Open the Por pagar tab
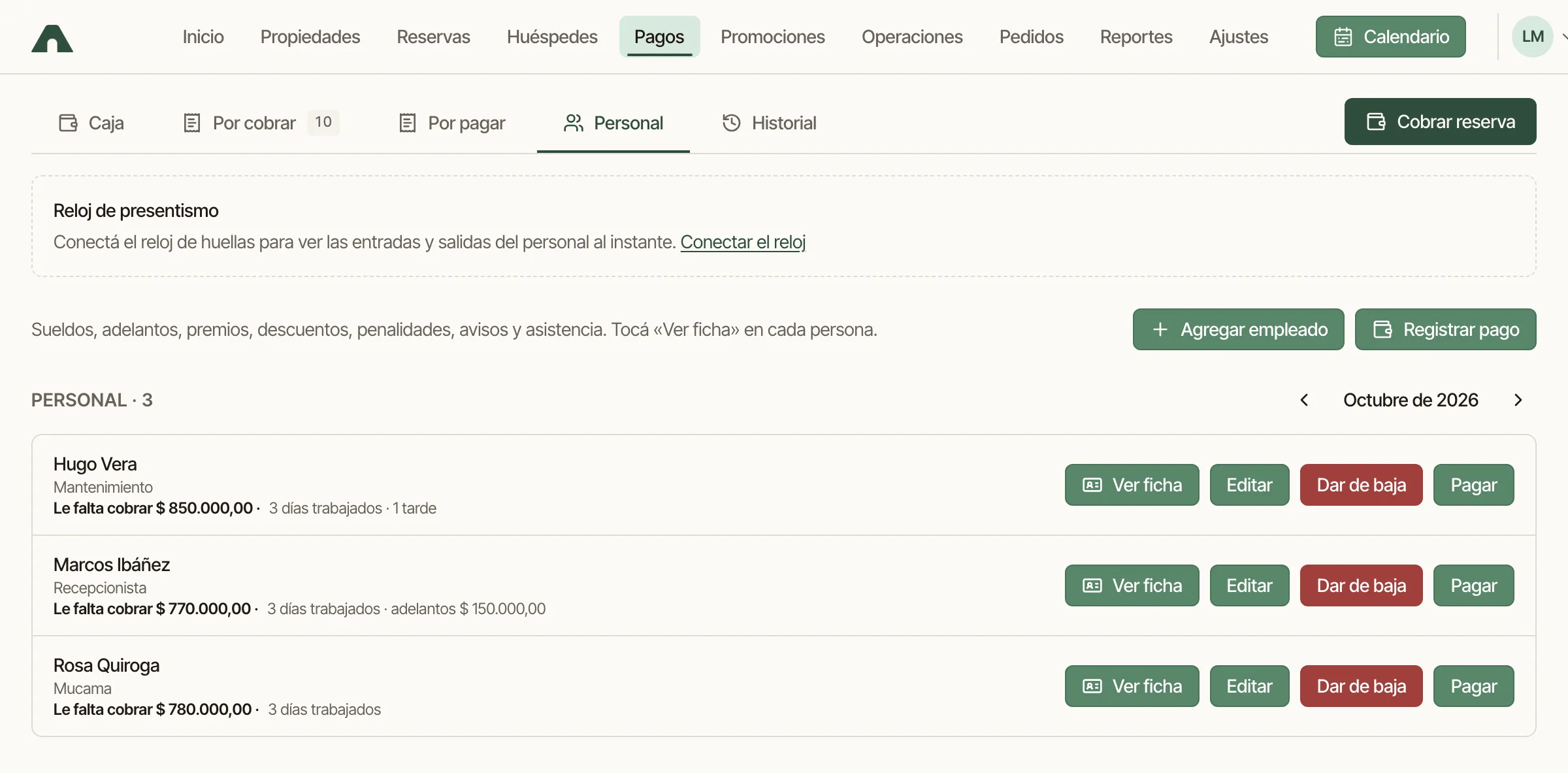Screen dimensions: 1568x773 pos(451,123)
